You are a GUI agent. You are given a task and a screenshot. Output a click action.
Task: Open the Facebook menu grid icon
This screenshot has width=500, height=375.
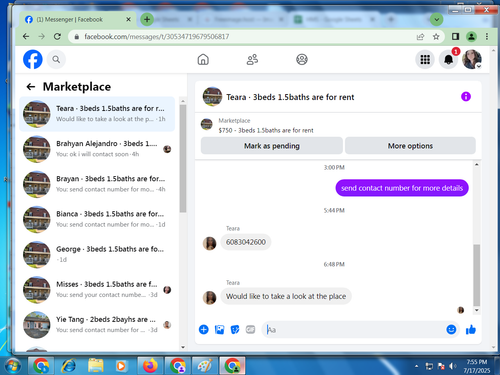pos(425,60)
